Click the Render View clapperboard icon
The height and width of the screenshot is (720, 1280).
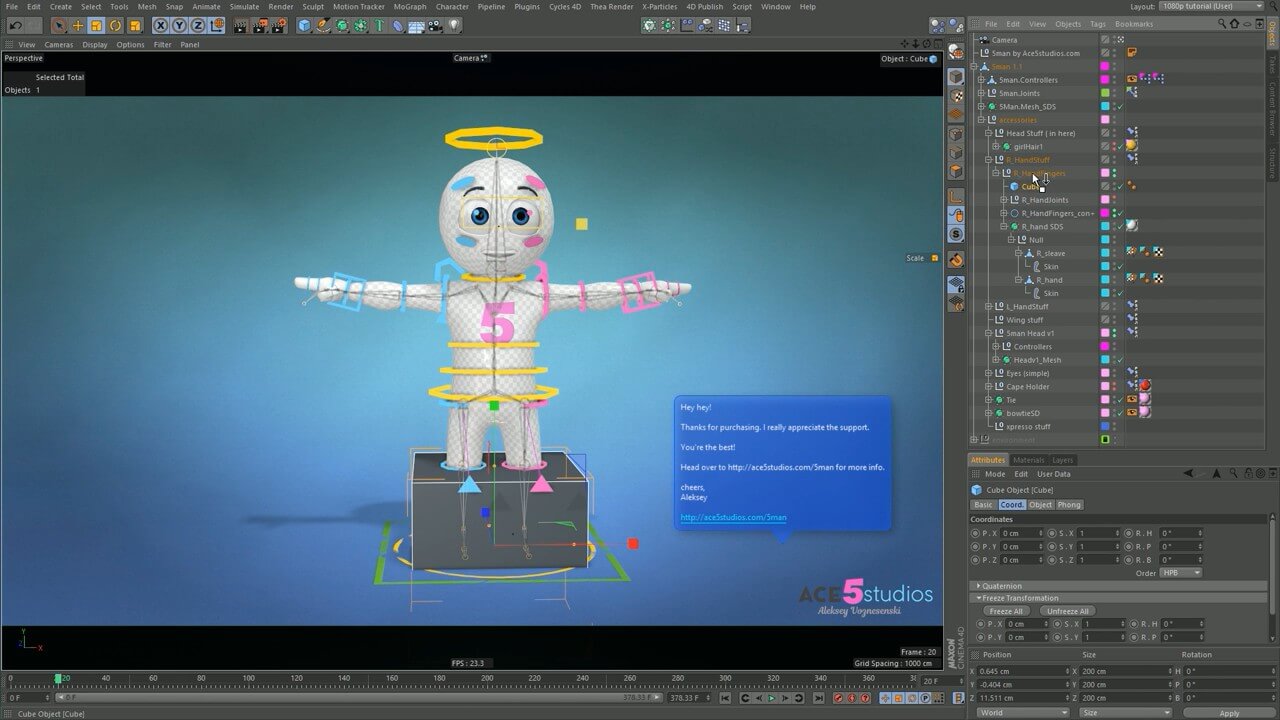click(238, 25)
